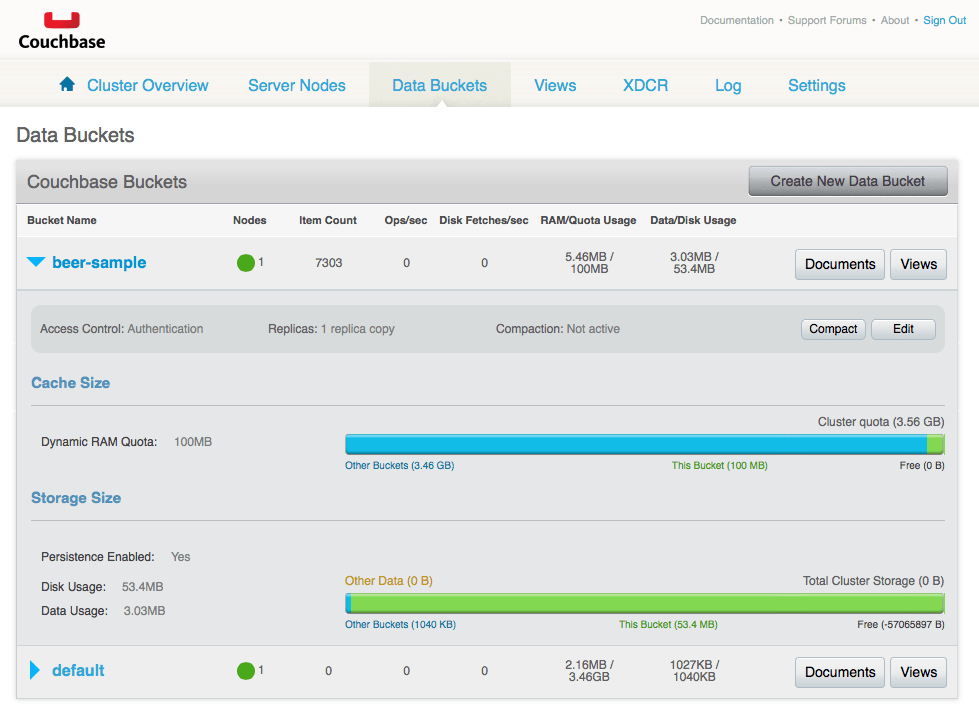Click the Dynamic RAM Quota 100MB value
The image size is (979, 710).
point(193,442)
